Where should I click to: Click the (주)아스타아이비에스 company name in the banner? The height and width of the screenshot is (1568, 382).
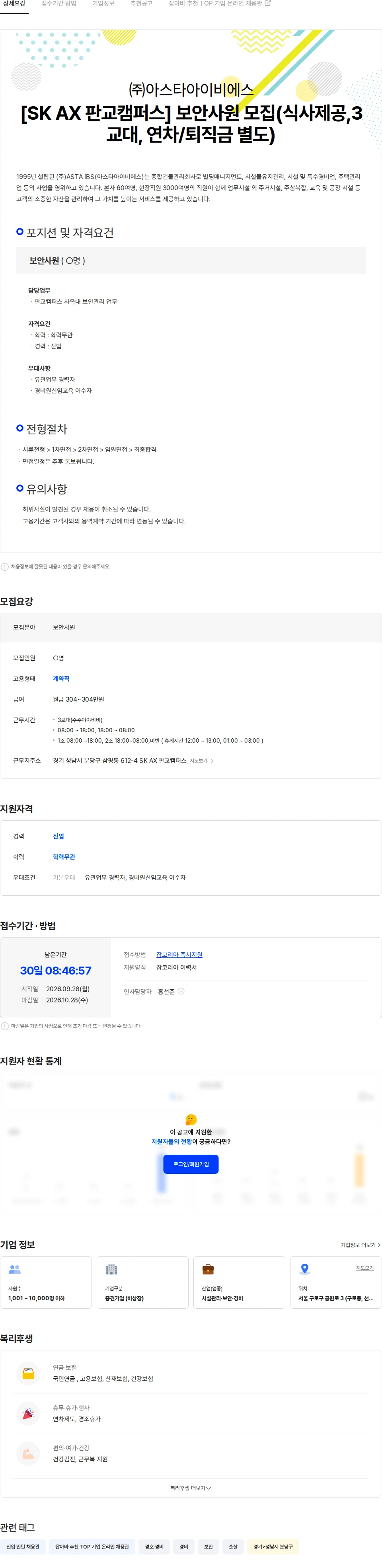191,89
